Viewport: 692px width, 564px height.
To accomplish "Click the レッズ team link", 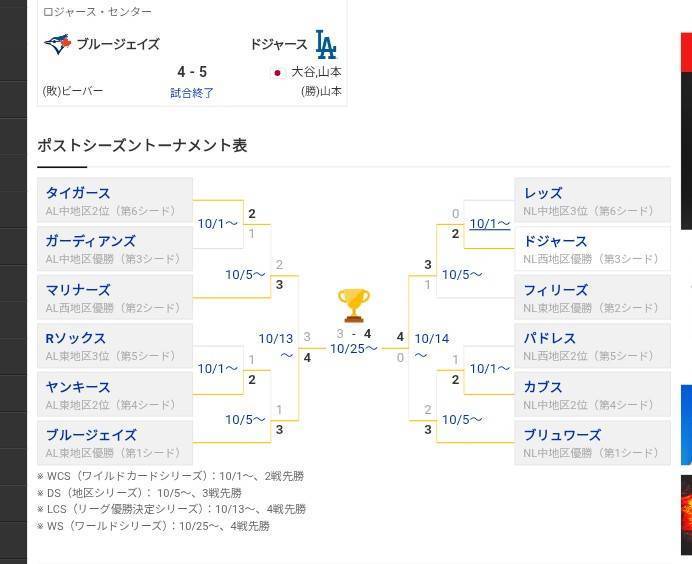I will click(x=543, y=193).
